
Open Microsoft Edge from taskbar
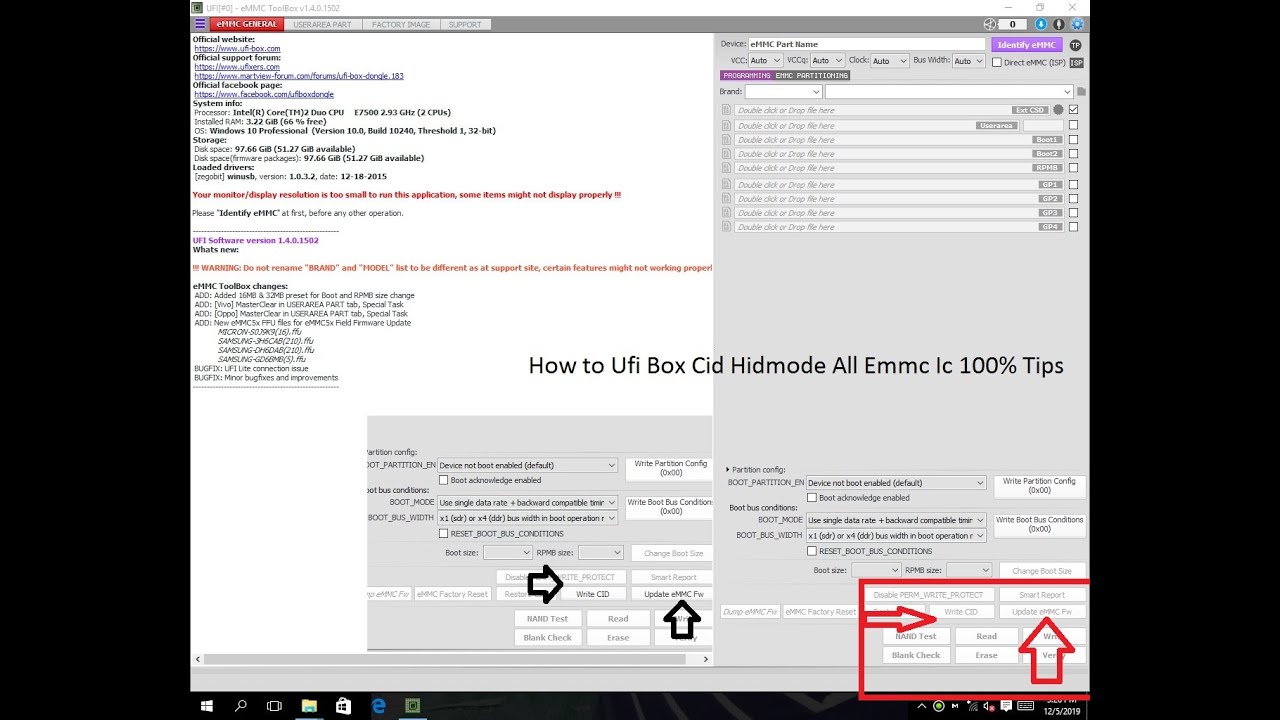coord(379,706)
